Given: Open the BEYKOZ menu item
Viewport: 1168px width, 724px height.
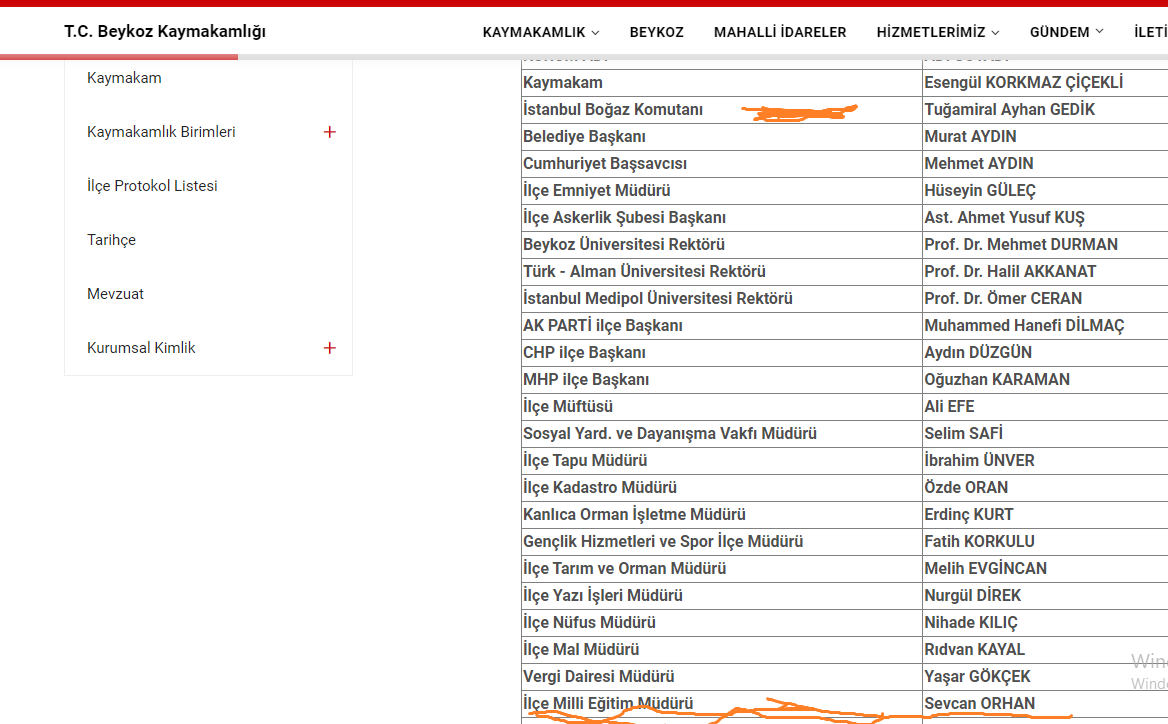Looking at the screenshot, I should (656, 32).
